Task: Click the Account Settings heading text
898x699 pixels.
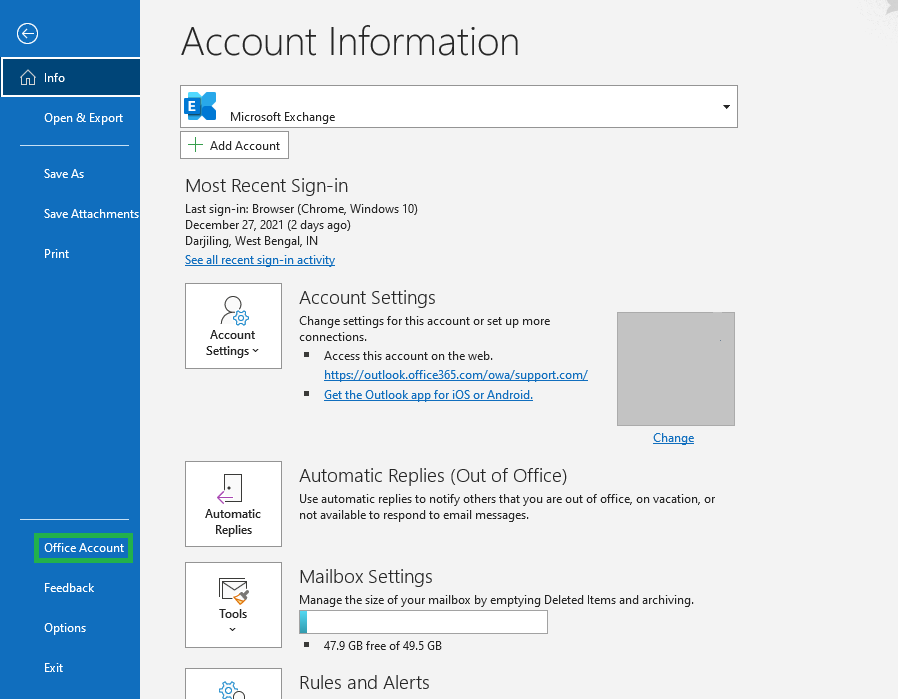Action: [367, 298]
